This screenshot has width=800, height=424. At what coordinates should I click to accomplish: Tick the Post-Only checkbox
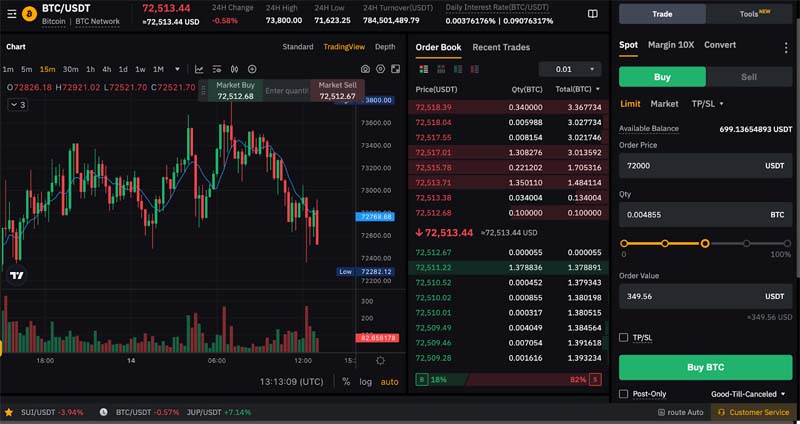tap(623, 394)
